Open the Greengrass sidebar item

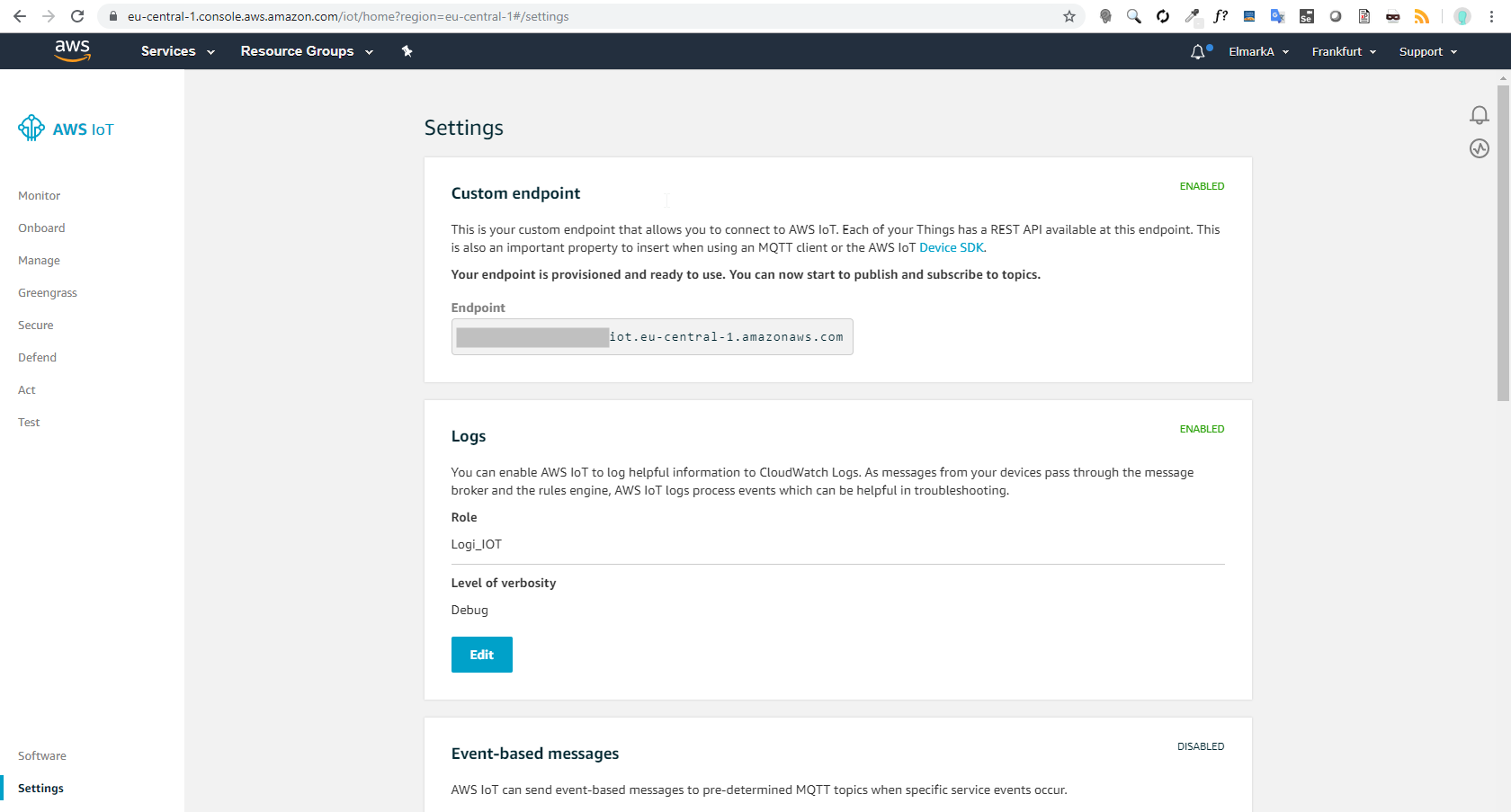tap(48, 293)
